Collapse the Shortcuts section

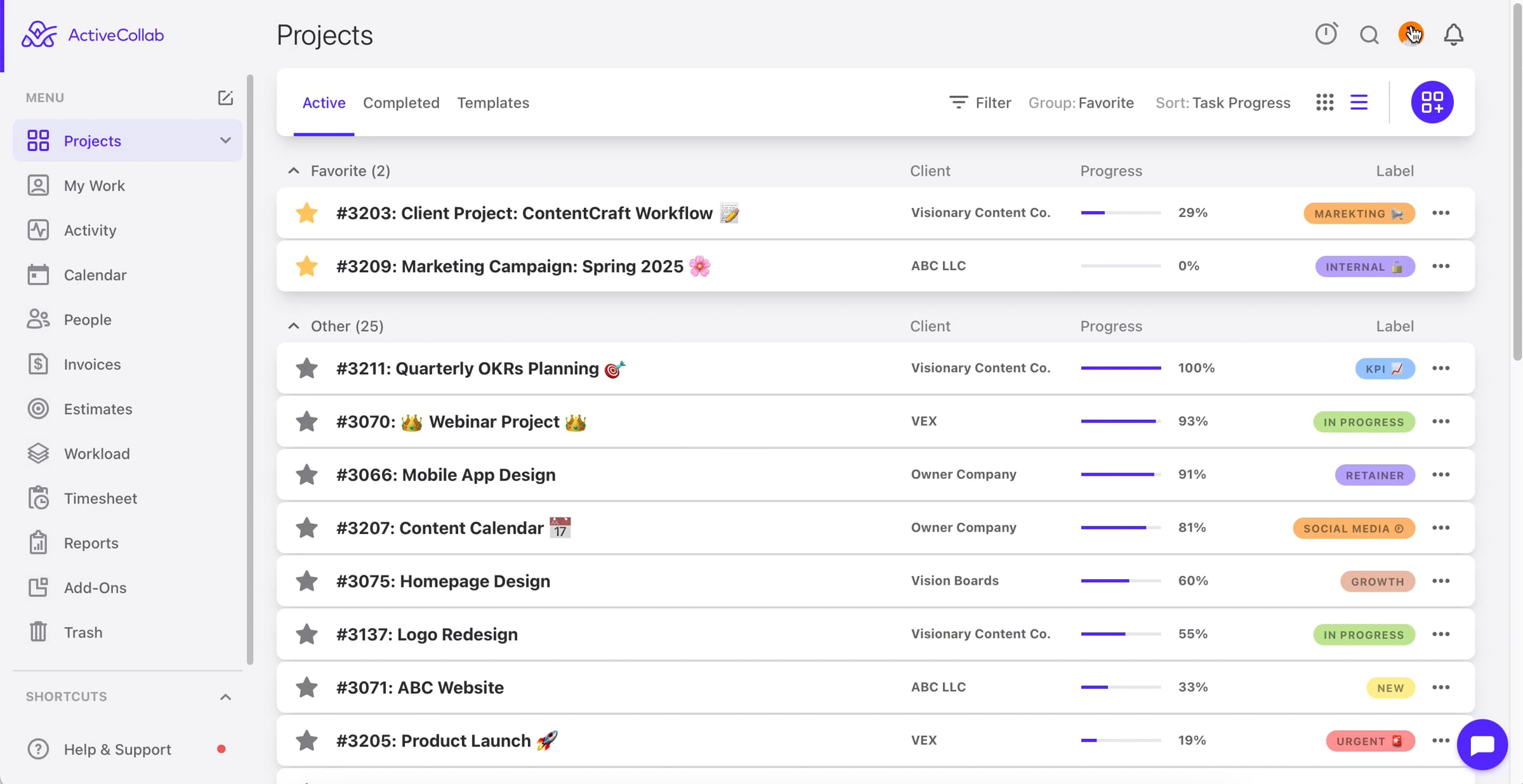pos(225,697)
